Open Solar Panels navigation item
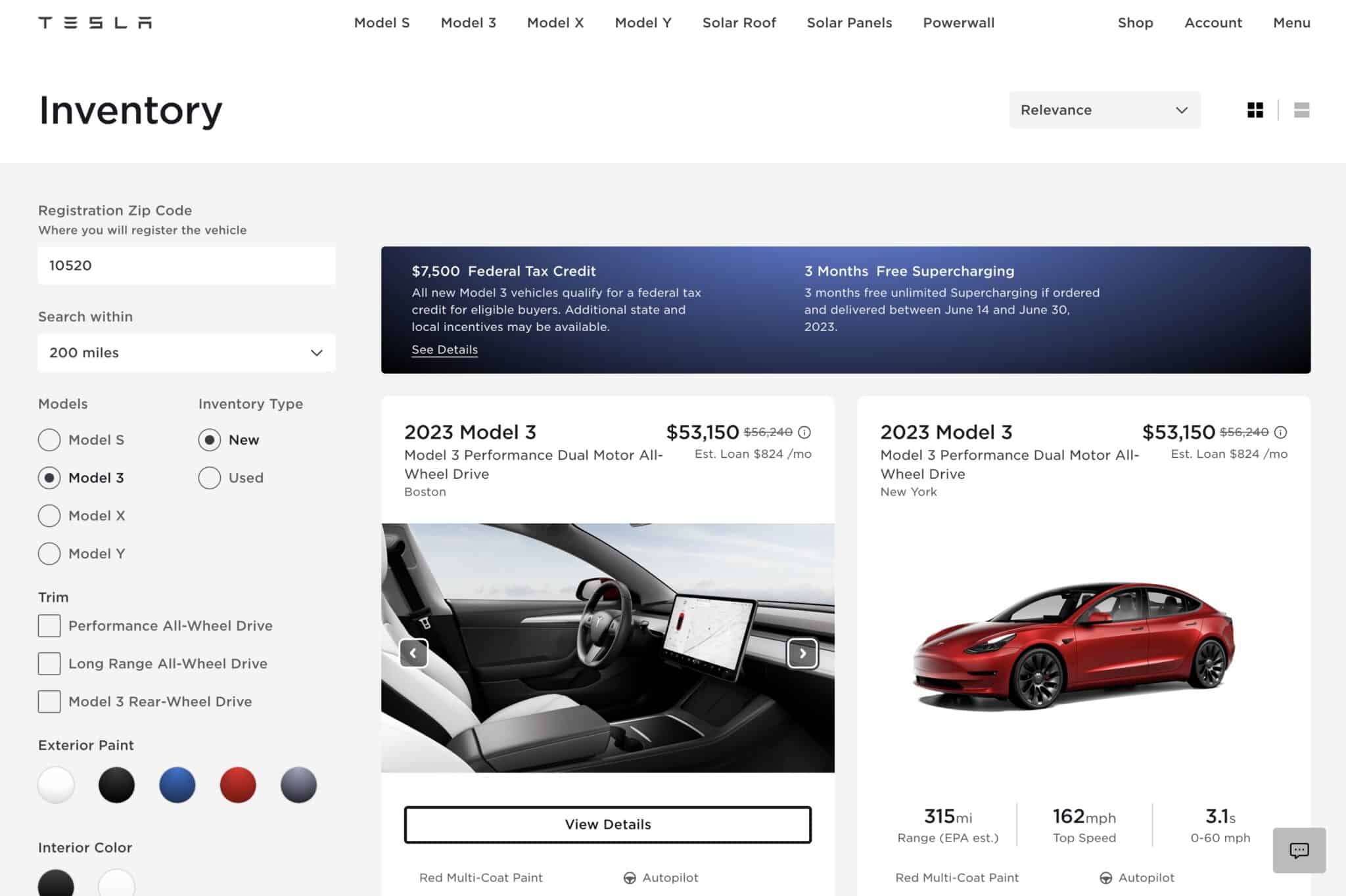Viewport: 1346px width, 896px height. pyautogui.click(x=850, y=23)
